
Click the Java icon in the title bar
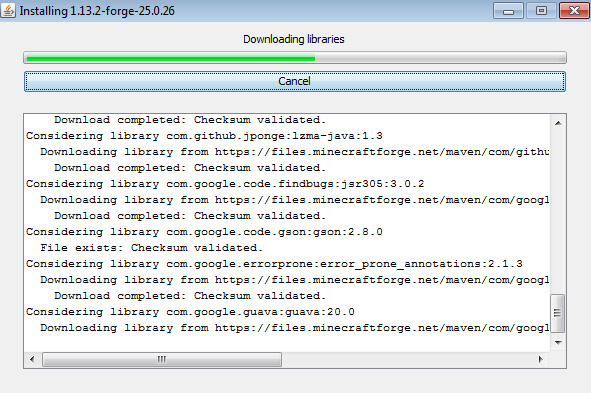point(8,10)
